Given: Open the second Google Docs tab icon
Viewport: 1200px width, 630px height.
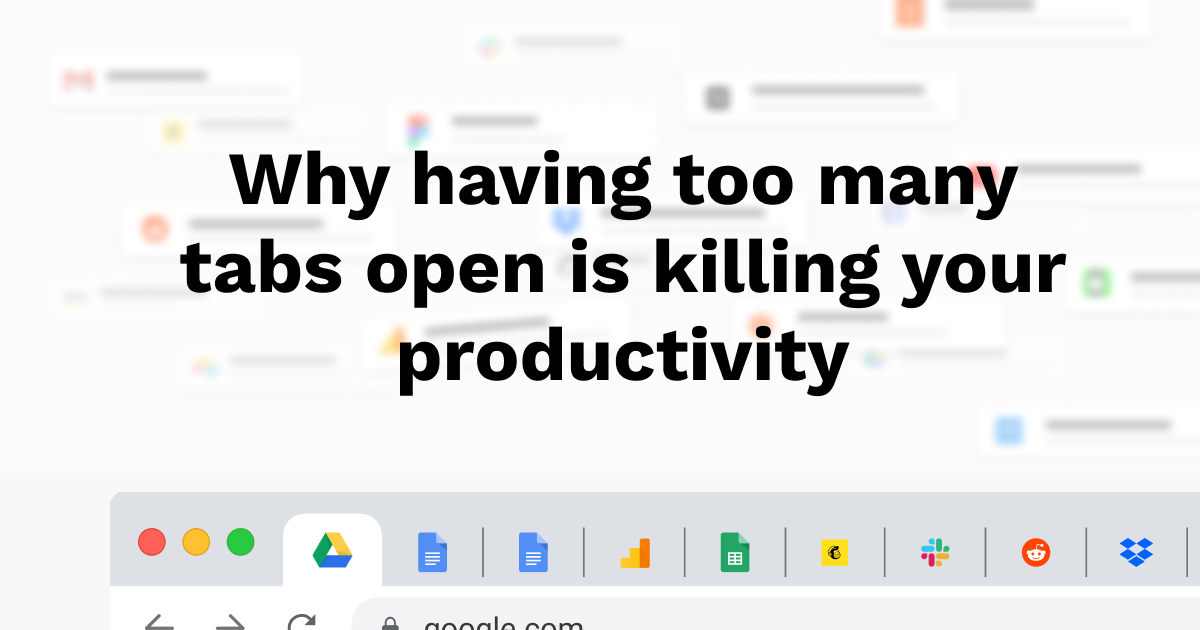Looking at the screenshot, I should pos(533,552).
